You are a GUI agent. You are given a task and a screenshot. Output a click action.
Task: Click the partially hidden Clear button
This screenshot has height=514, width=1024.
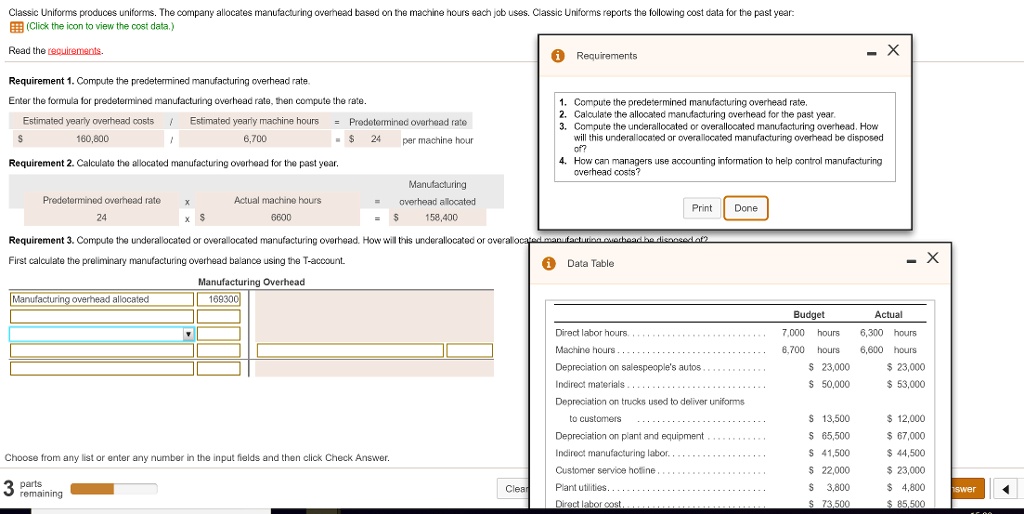point(516,489)
